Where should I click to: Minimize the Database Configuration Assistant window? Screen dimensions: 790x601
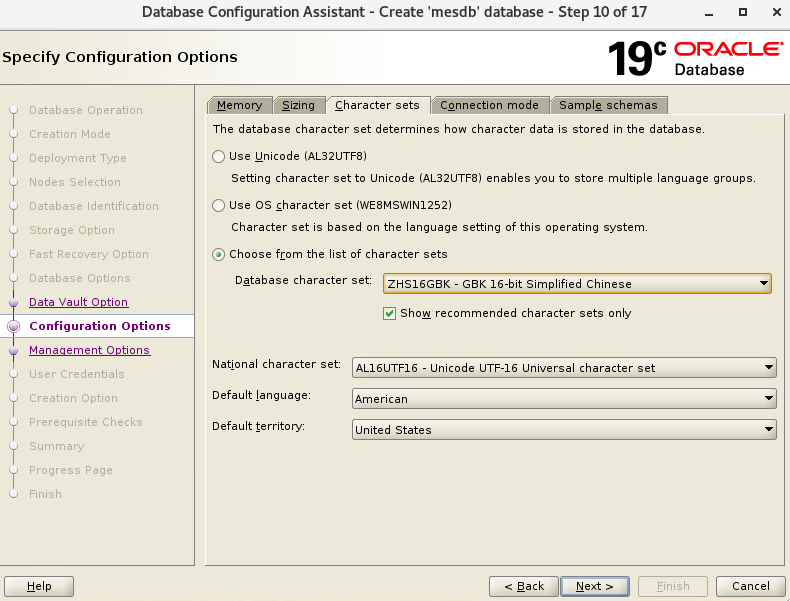pyautogui.click(x=708, y=12)
